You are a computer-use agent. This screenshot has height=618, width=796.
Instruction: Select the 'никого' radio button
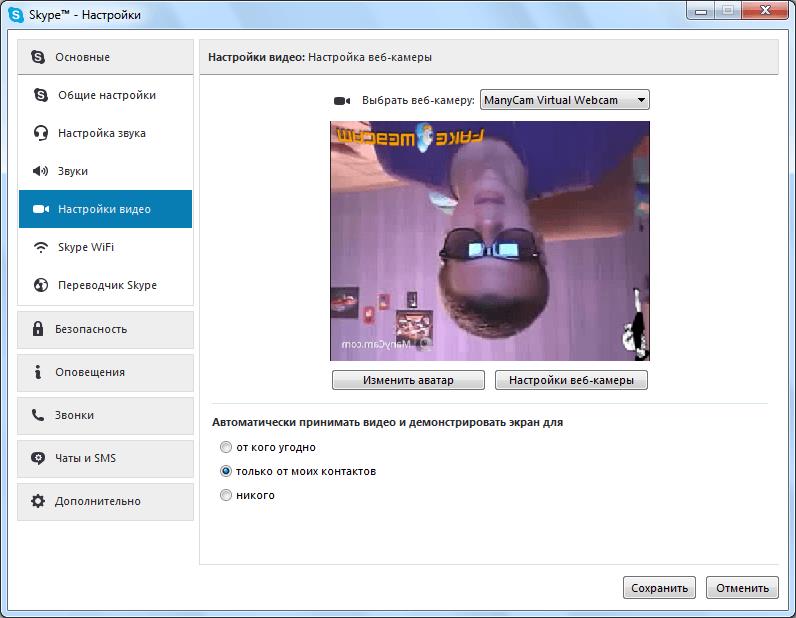tap(226, 495)
